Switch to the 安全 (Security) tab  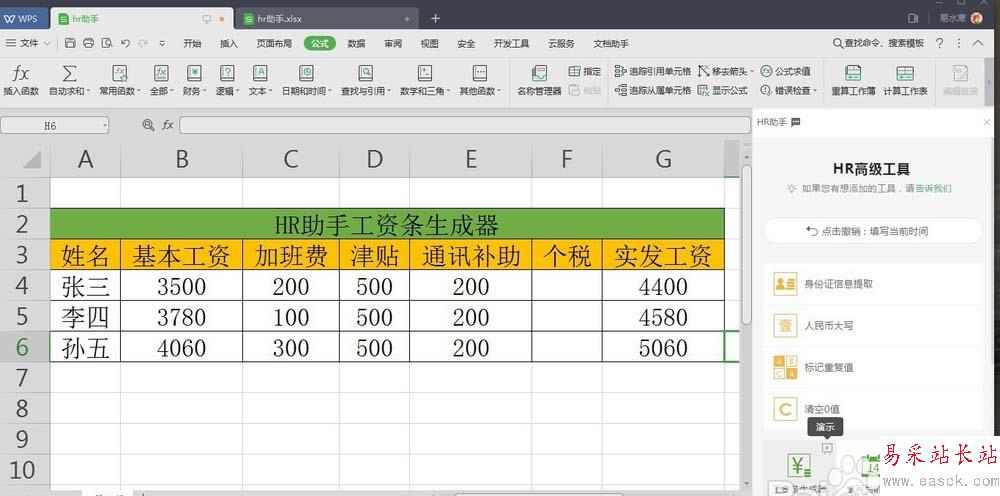466,43
